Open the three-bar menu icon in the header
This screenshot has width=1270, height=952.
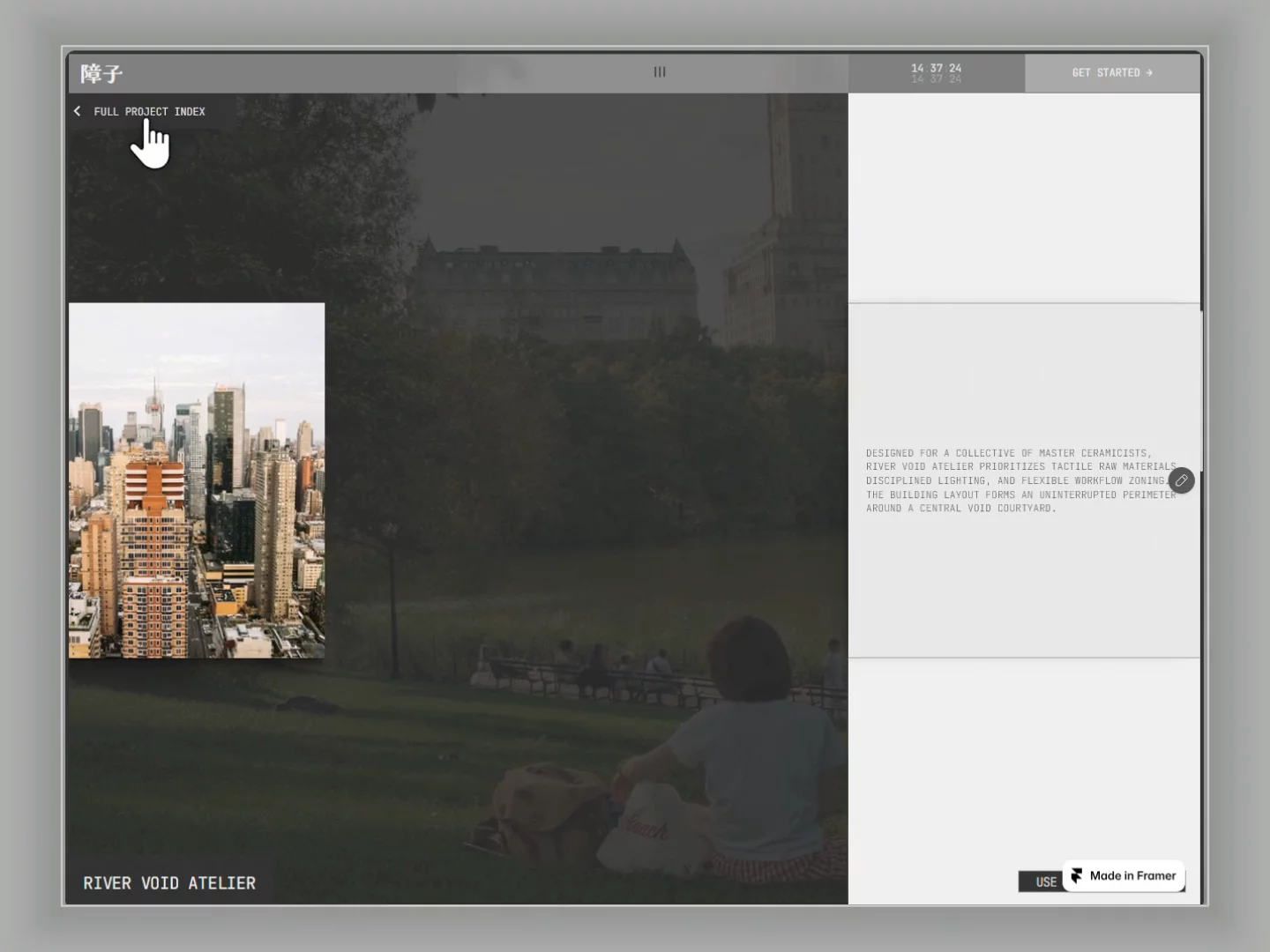[660, 72]
